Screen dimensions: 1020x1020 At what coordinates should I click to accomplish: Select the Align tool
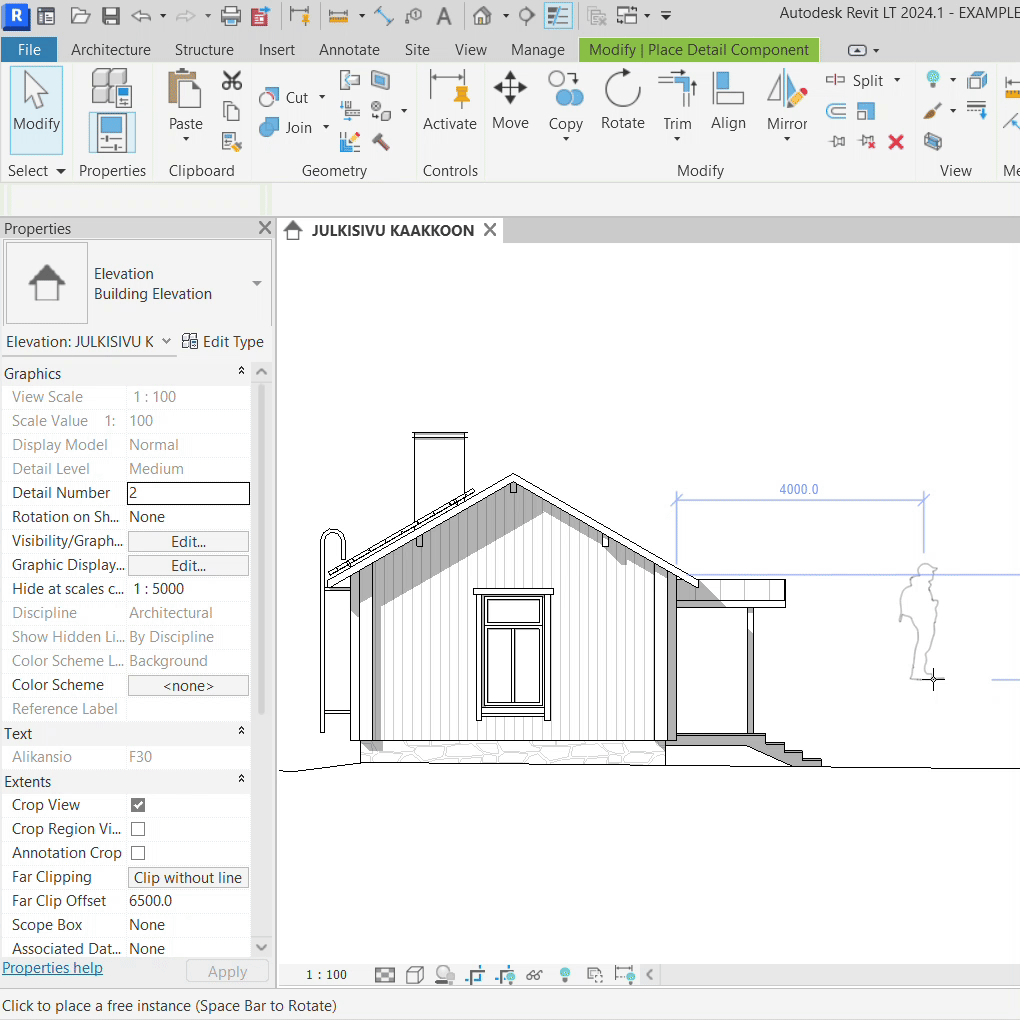pyautogui.click(x=728, y=100)
